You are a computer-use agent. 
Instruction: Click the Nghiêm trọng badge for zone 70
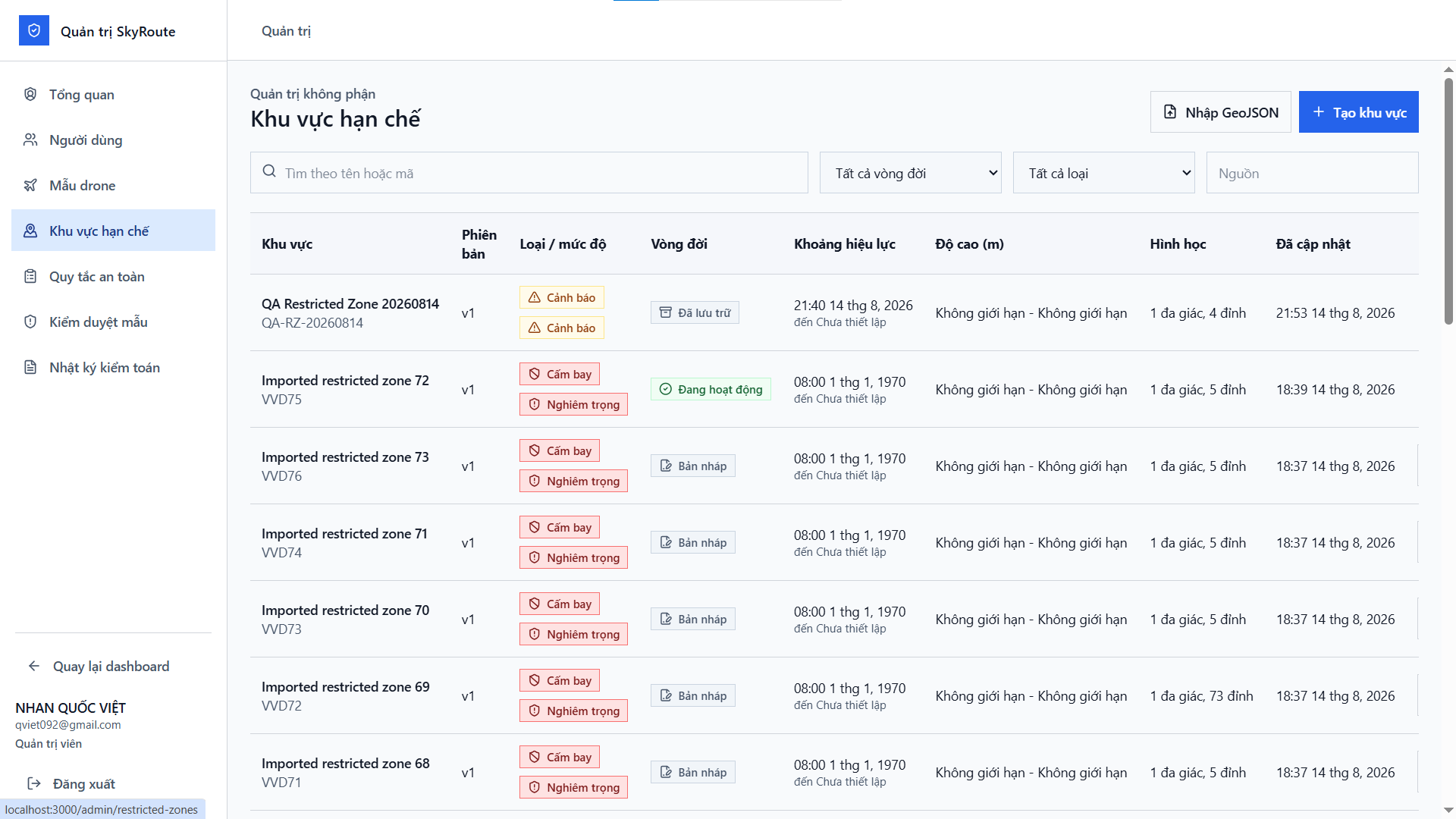point(573,634)
